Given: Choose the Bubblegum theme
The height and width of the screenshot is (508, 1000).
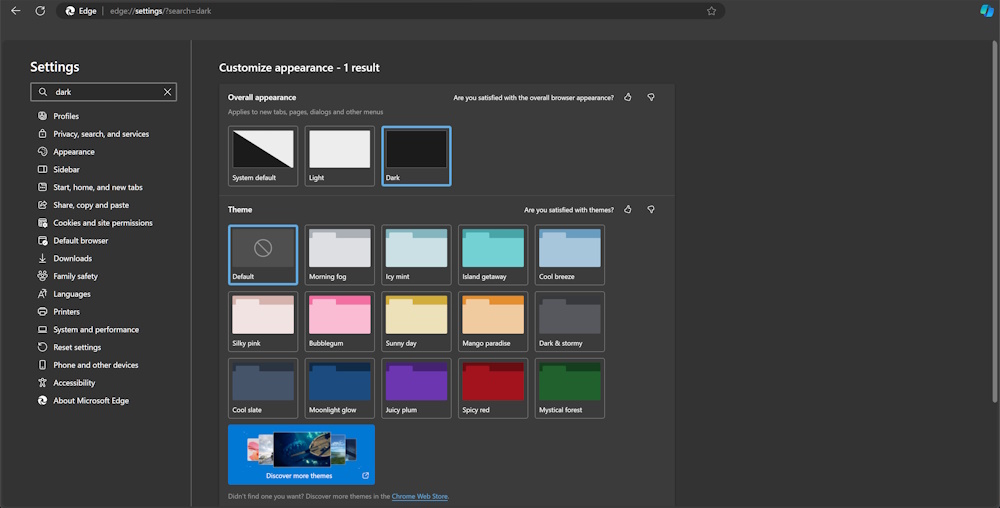Looking at the screenshot, I should [339, 322].
